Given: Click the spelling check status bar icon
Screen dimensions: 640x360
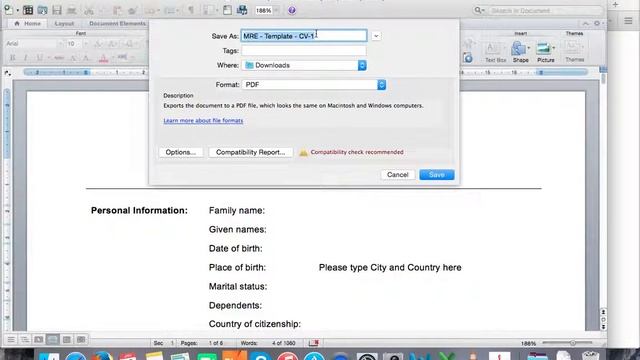Looking at the screenshot, I should click(x=313, y=343).
